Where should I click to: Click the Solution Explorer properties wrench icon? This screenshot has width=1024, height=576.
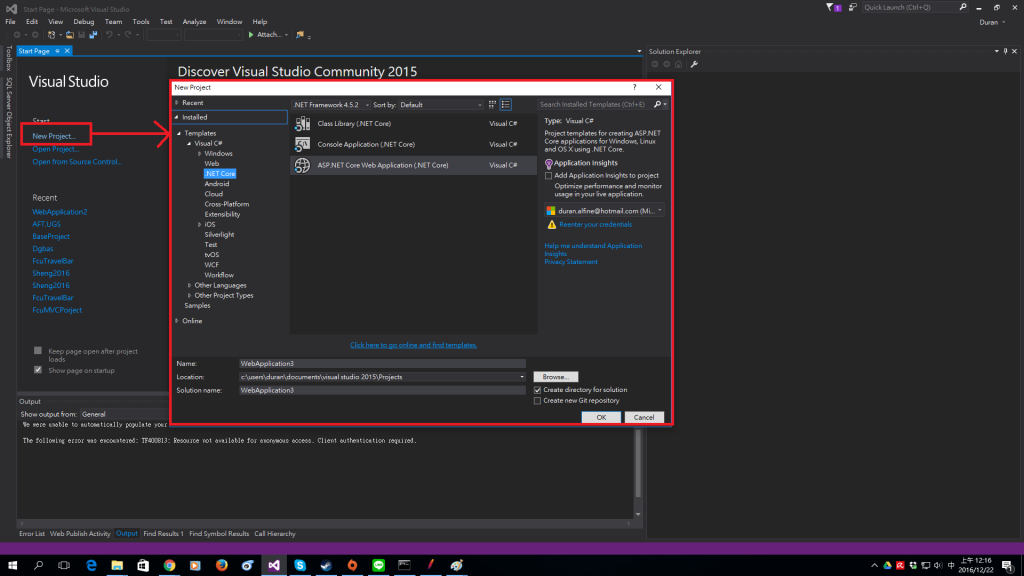pyautogui.click(x=694, y=64)
